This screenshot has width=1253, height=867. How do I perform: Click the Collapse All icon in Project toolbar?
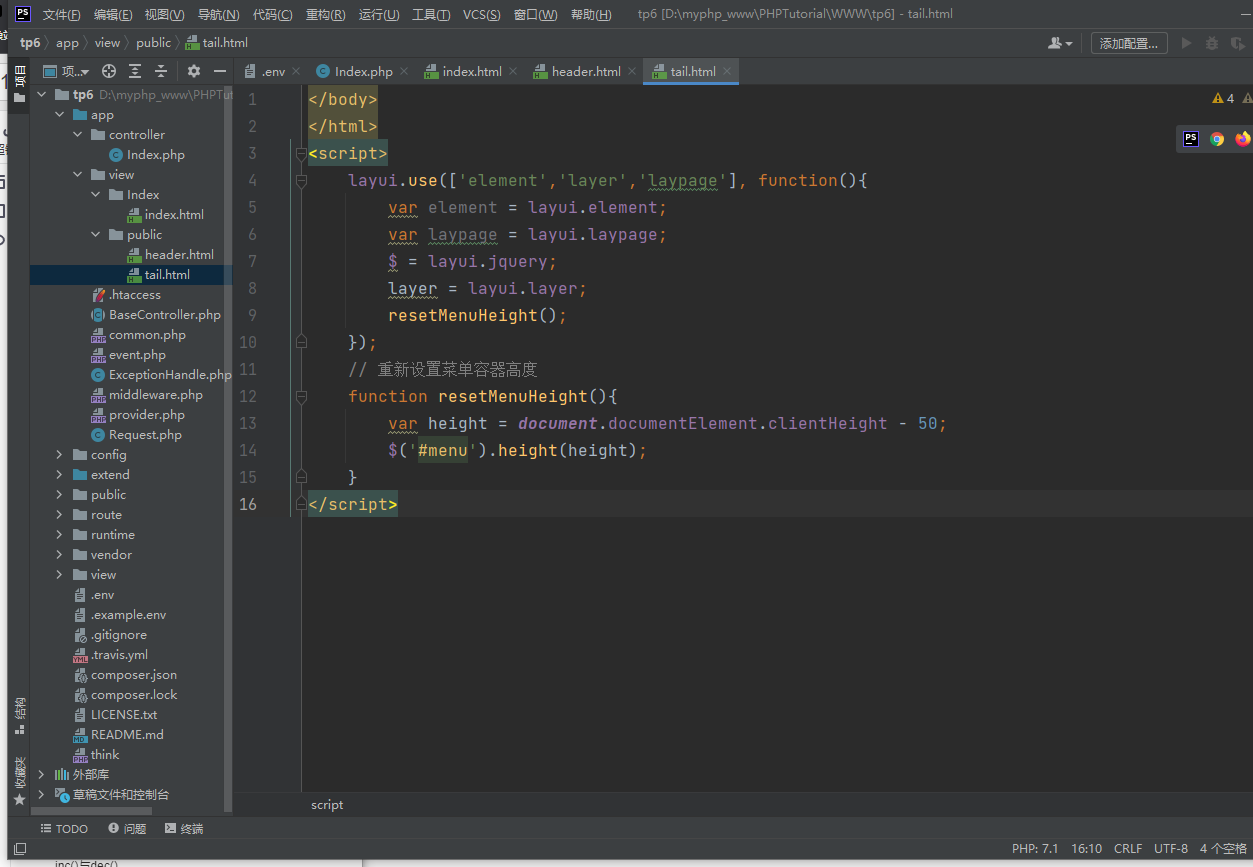[x=161, y=71]
